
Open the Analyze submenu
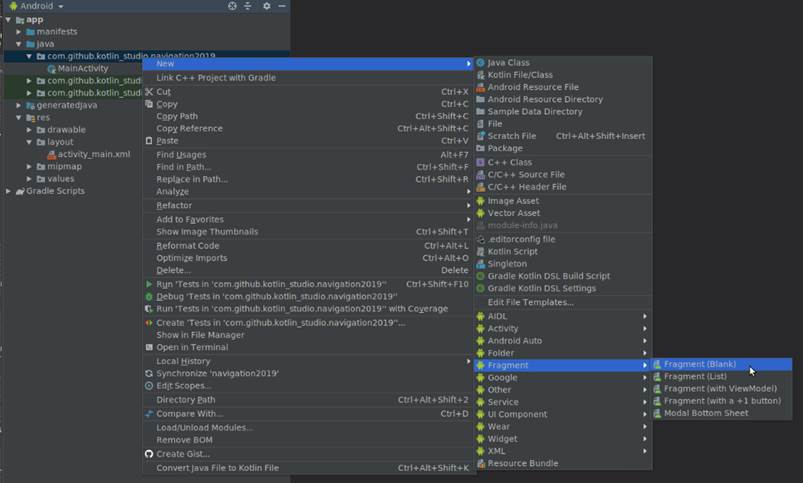308,192
